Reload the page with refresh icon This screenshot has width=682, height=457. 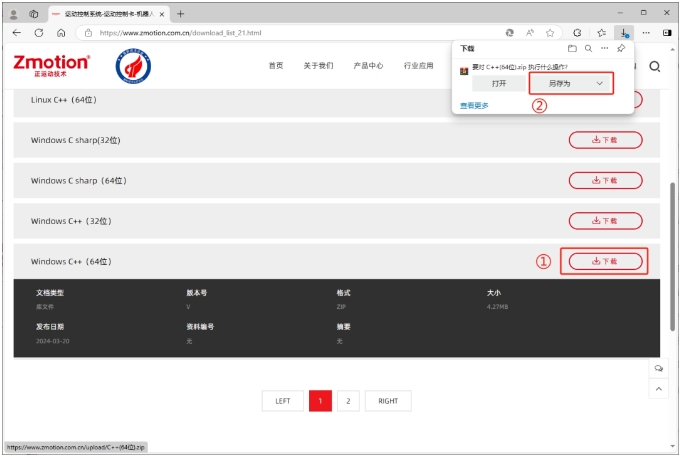[39, 33]
